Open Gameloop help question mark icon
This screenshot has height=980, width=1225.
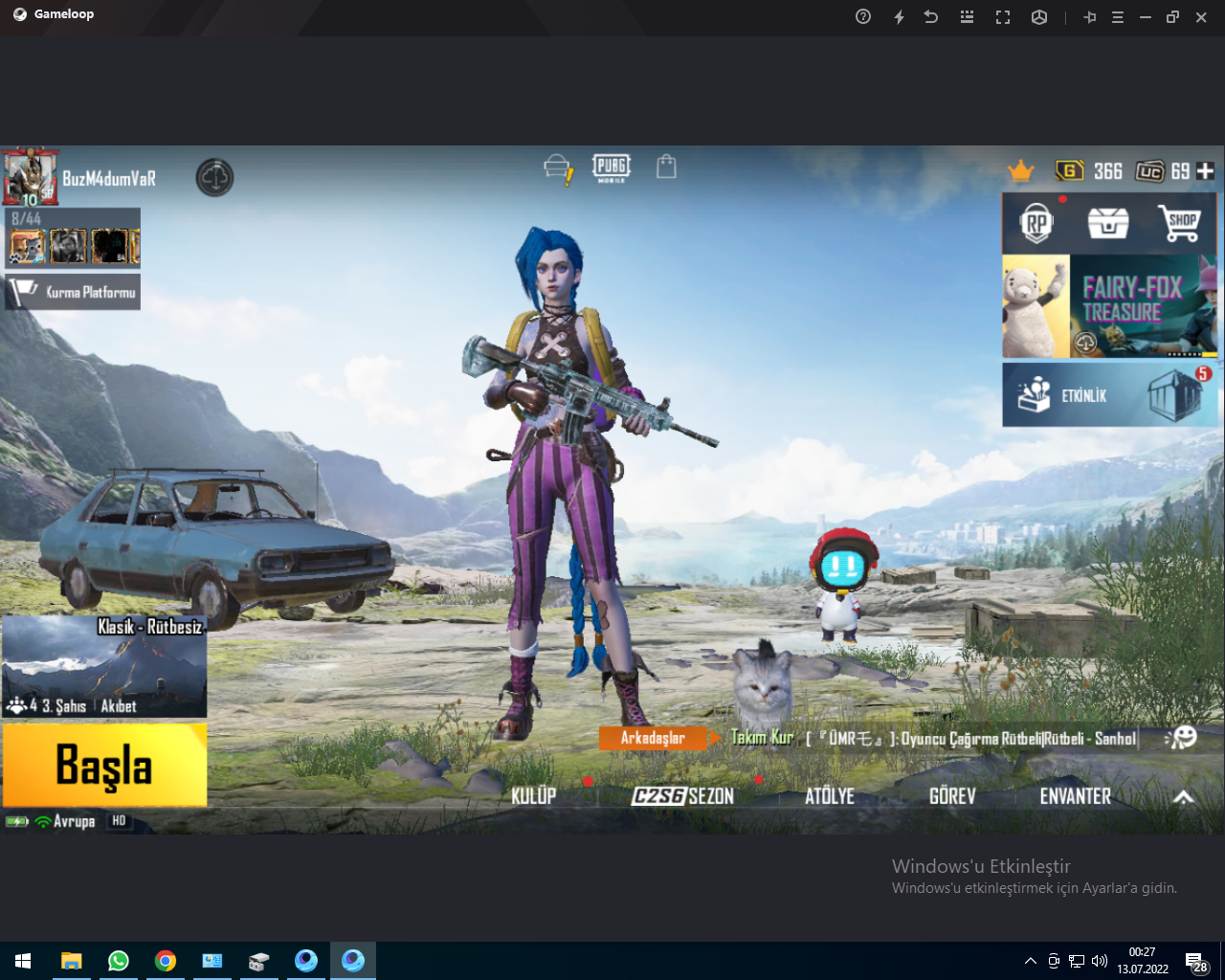coord(863,17)
